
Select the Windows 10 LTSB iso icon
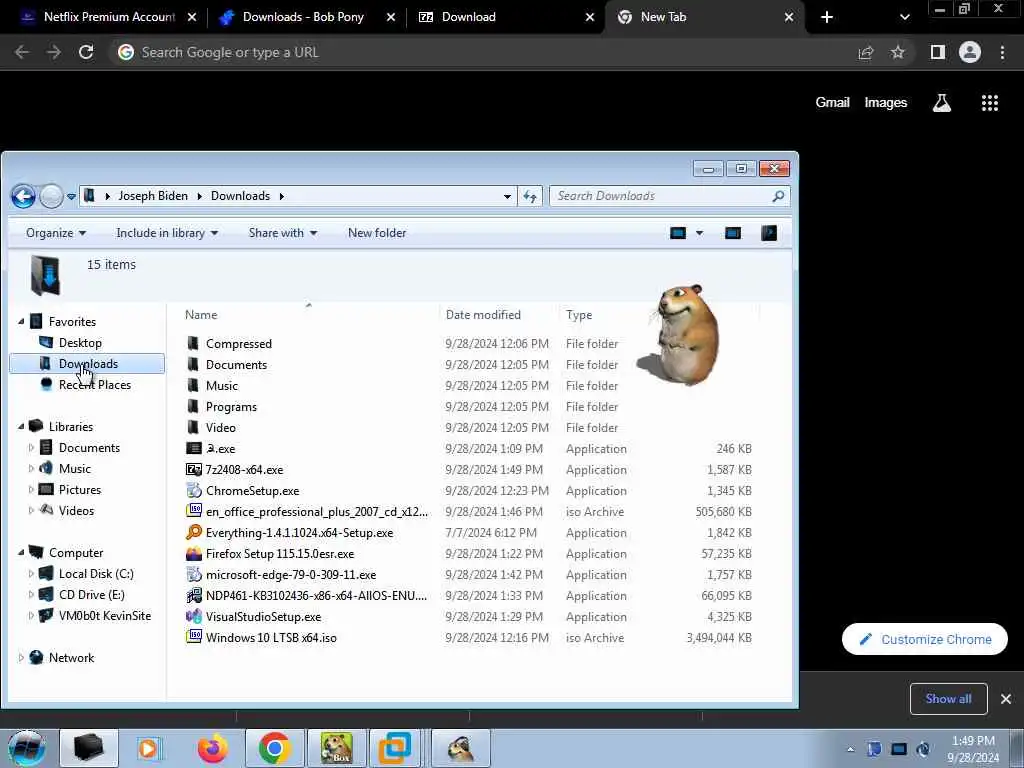click(x=194, y=637)
